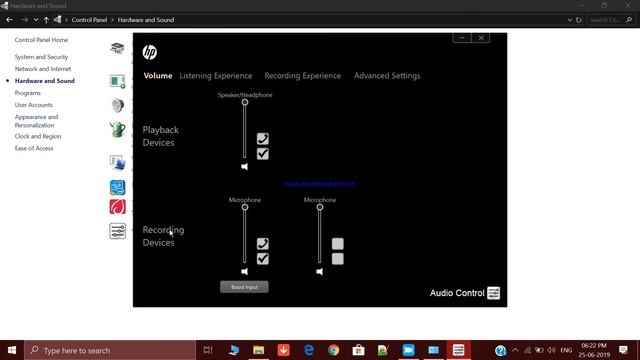Switch to the Recording Experience tab
This screenshot has width=640, height=360.
(302, 76)
